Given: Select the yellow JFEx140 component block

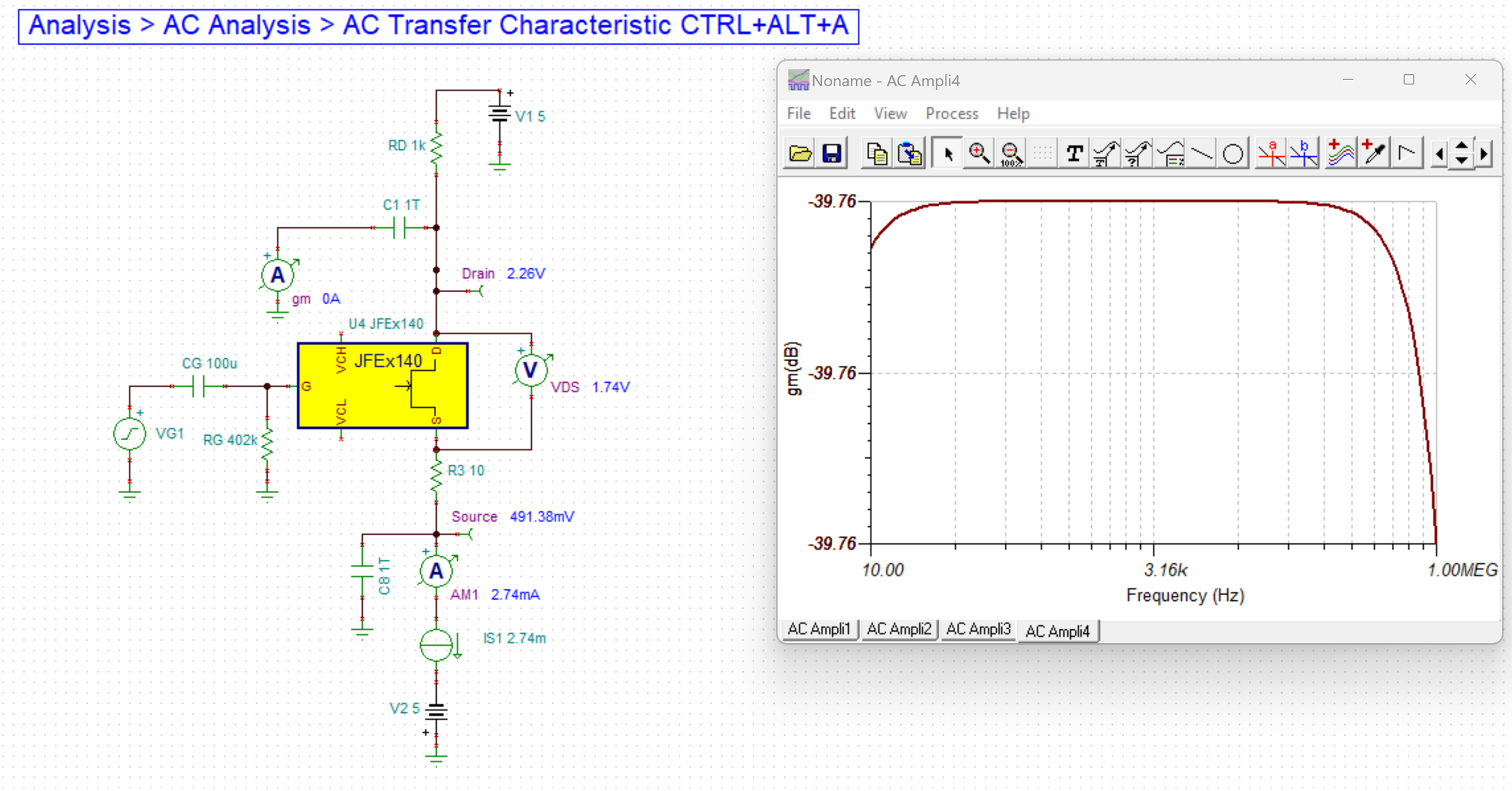Looking at the screenshot, I should (382, 386).
